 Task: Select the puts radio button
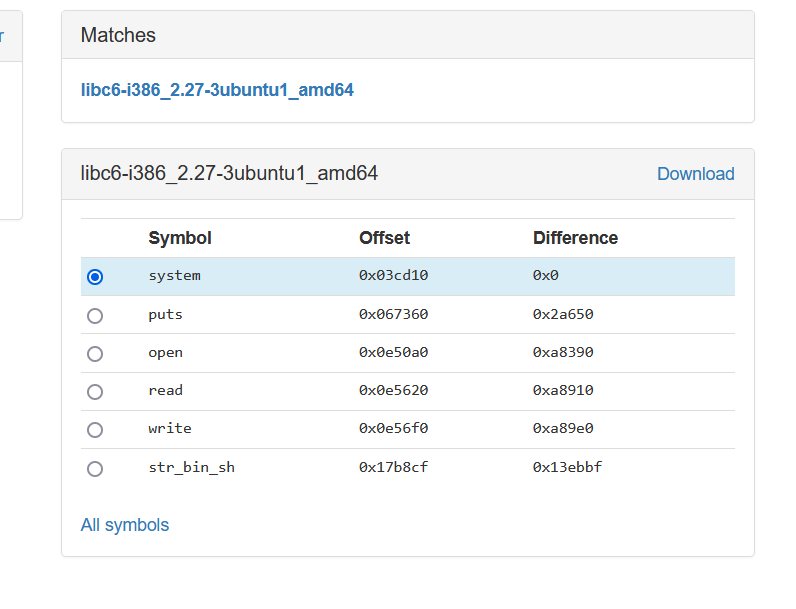(x=95, y=315)
